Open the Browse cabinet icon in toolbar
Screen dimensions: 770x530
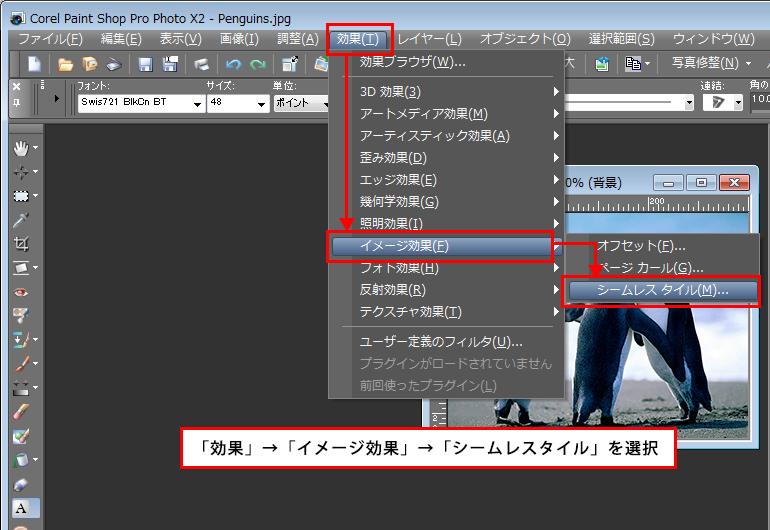[90, 64]
